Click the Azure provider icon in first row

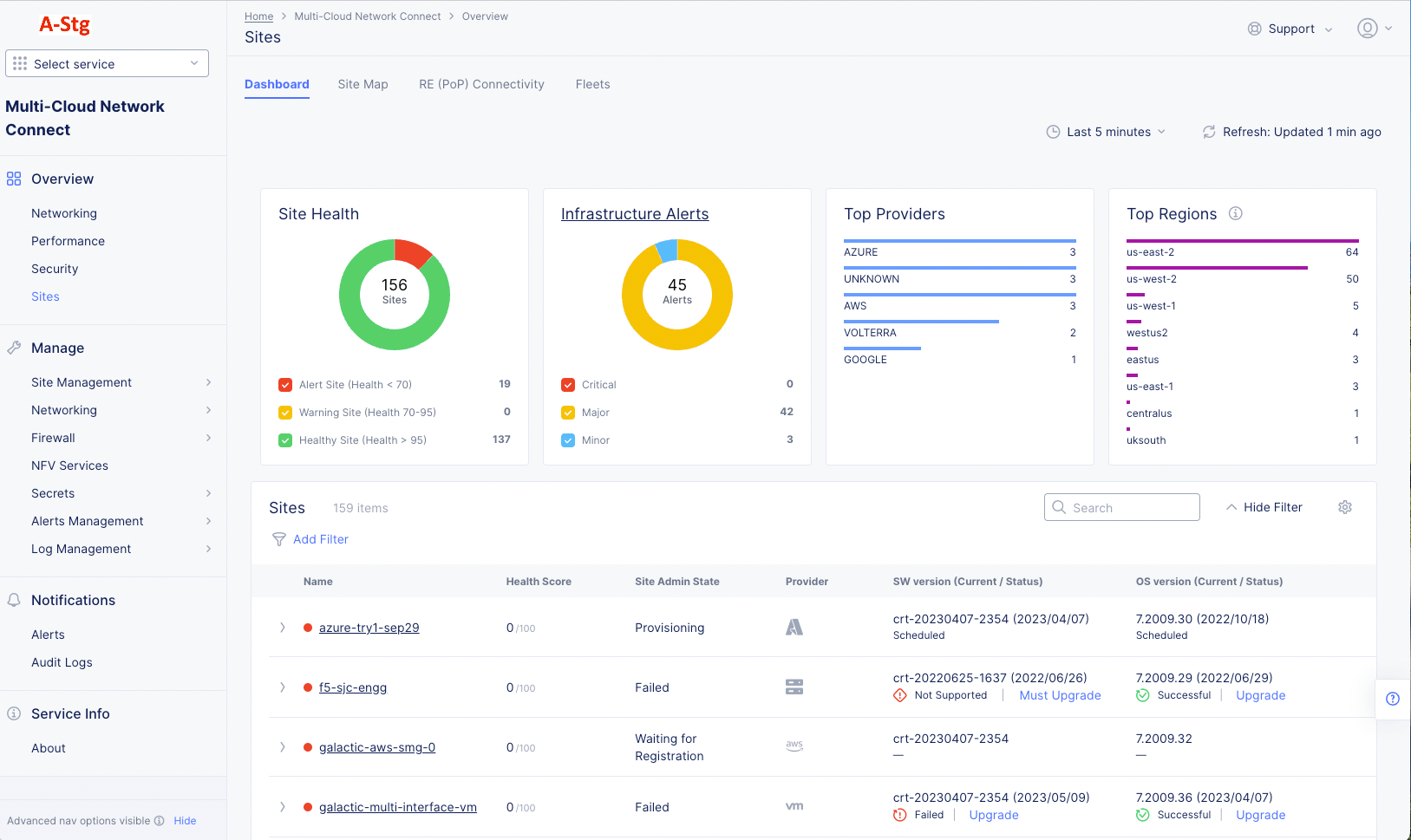coord(794,628)
